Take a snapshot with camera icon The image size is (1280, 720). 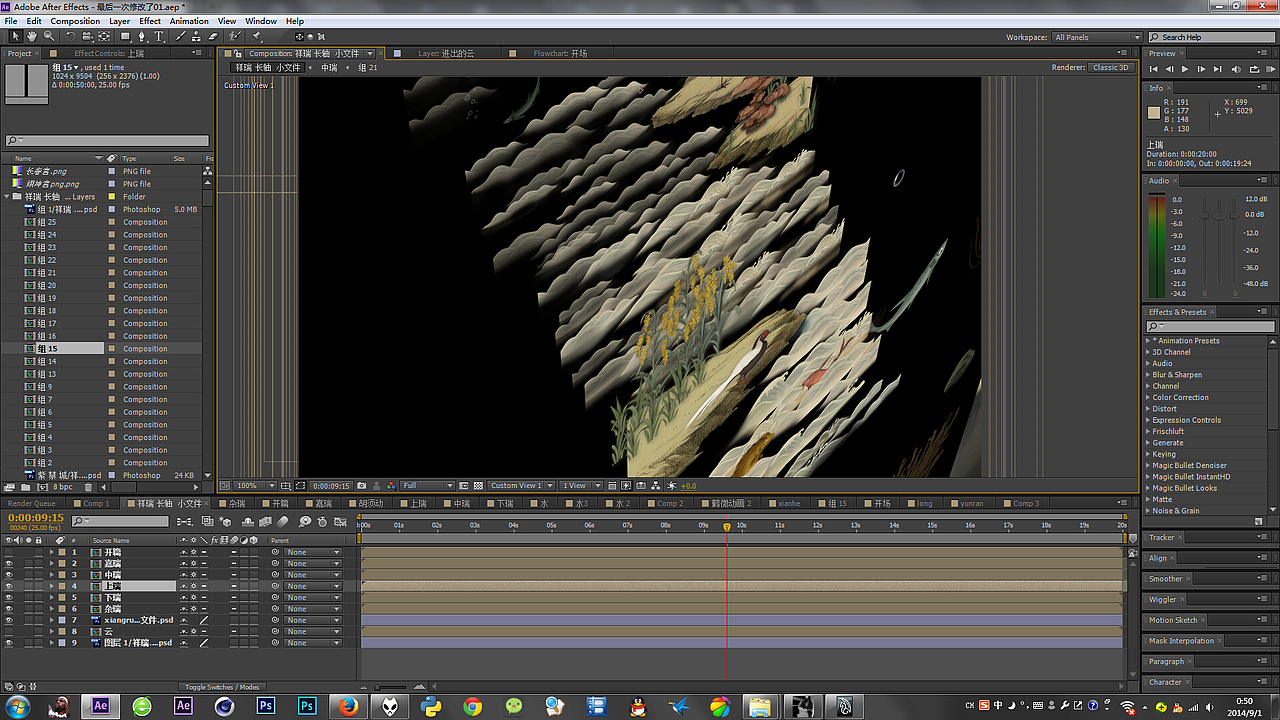pos(361,486)
